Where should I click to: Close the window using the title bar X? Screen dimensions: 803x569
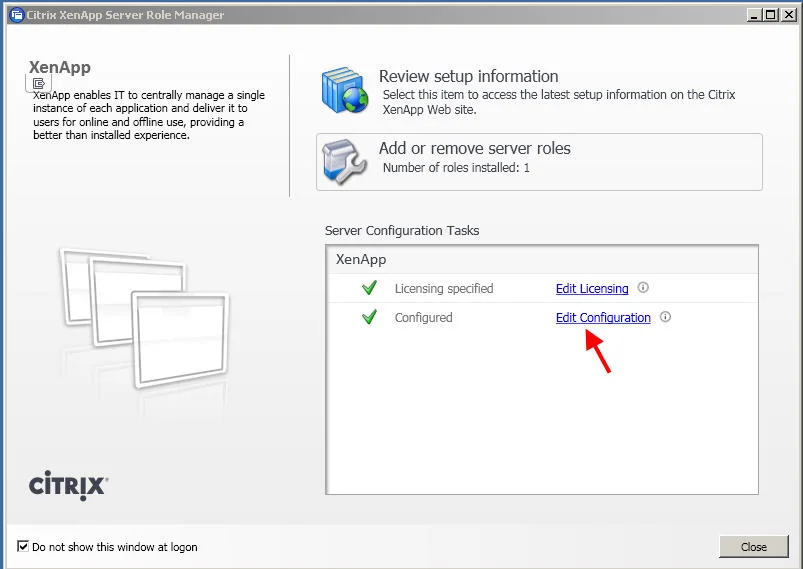[789, 15]
